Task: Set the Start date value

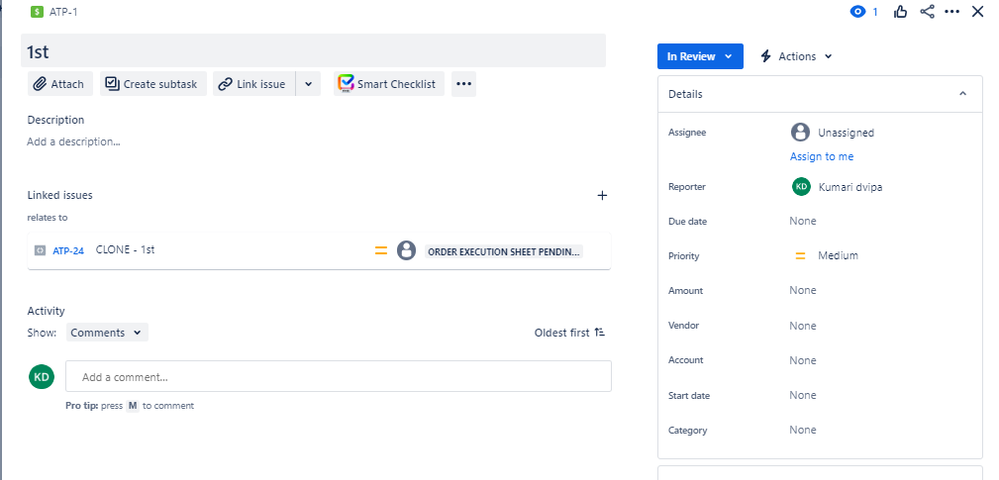Action: (x=802, y=395)
